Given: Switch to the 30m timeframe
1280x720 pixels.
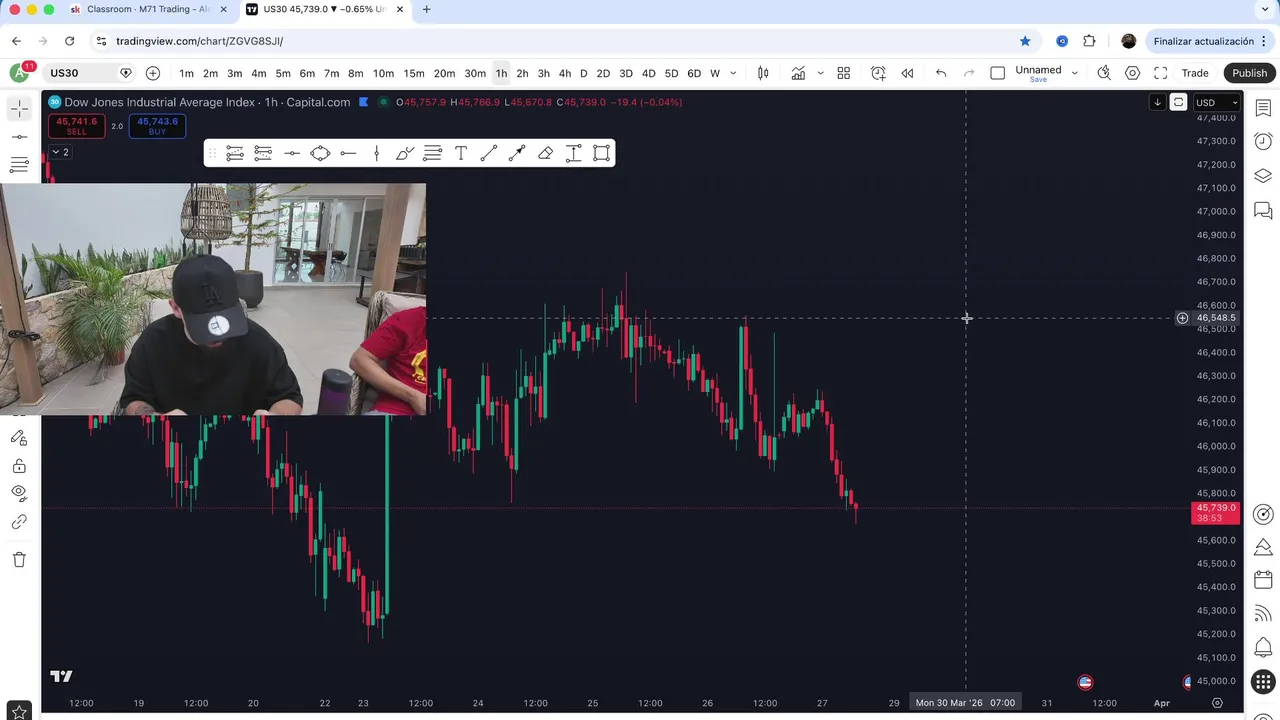Looking at the screenshot, I should click(475, 73).
